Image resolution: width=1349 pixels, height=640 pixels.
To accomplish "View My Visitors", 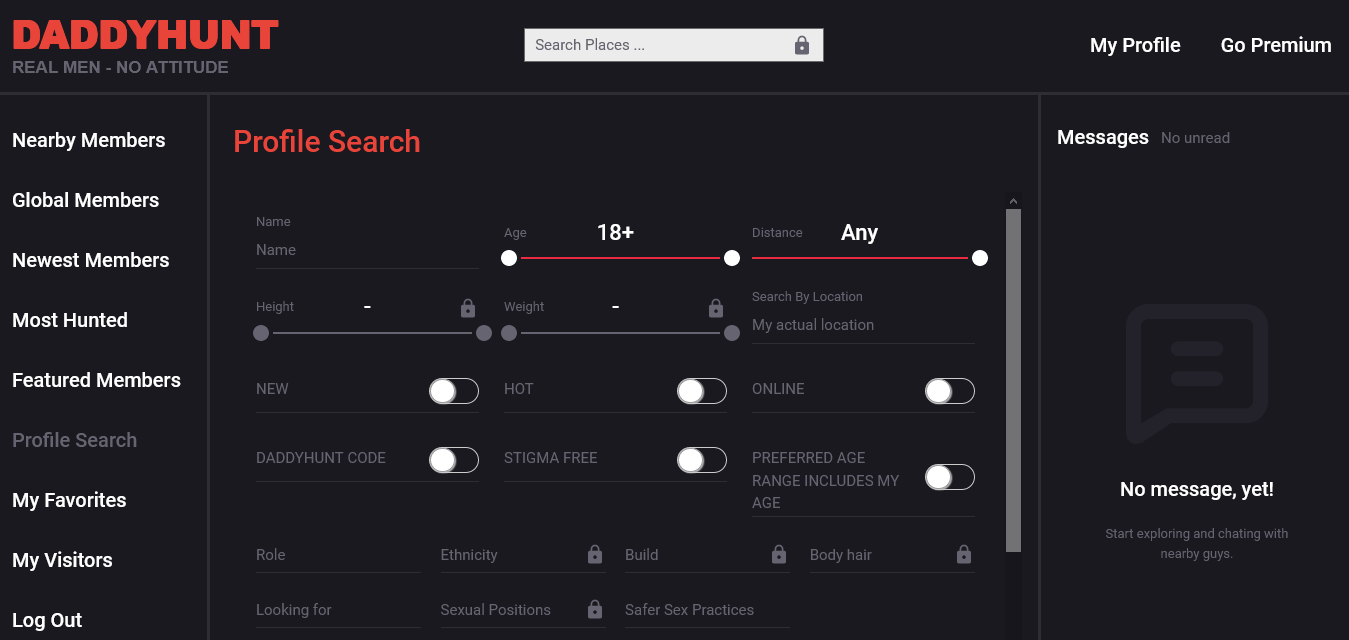I will tap(63, 560).
